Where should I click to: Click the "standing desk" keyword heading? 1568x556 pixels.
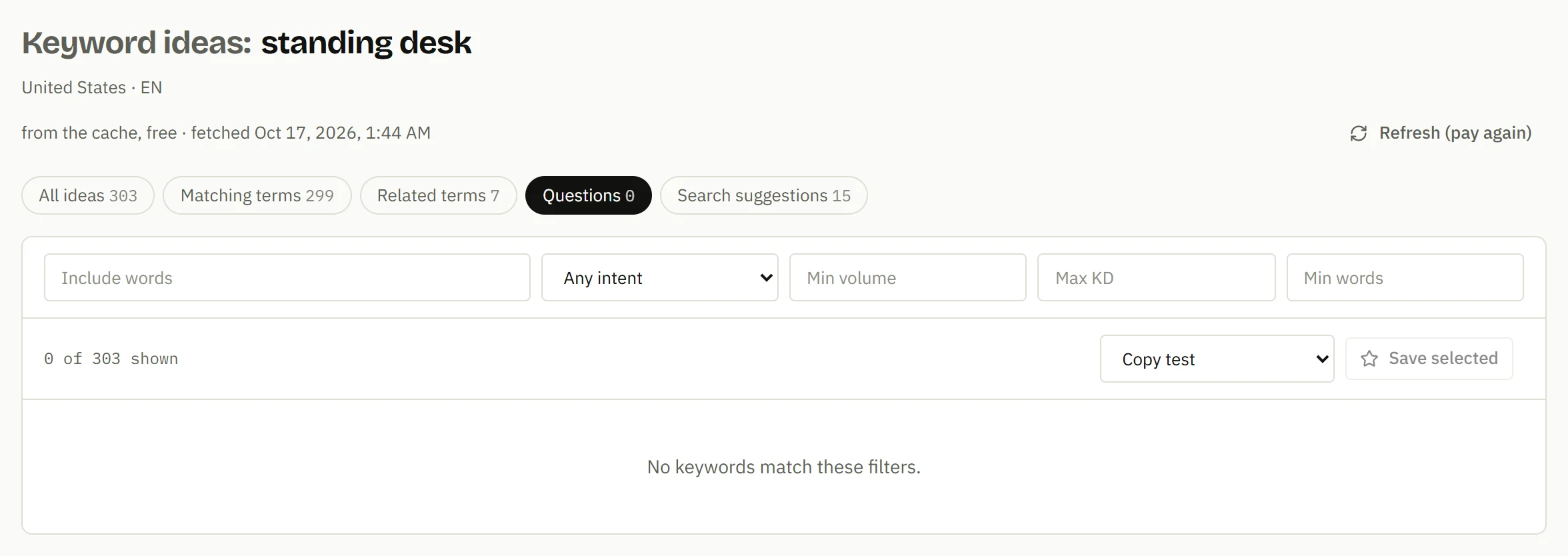[366, 43]
